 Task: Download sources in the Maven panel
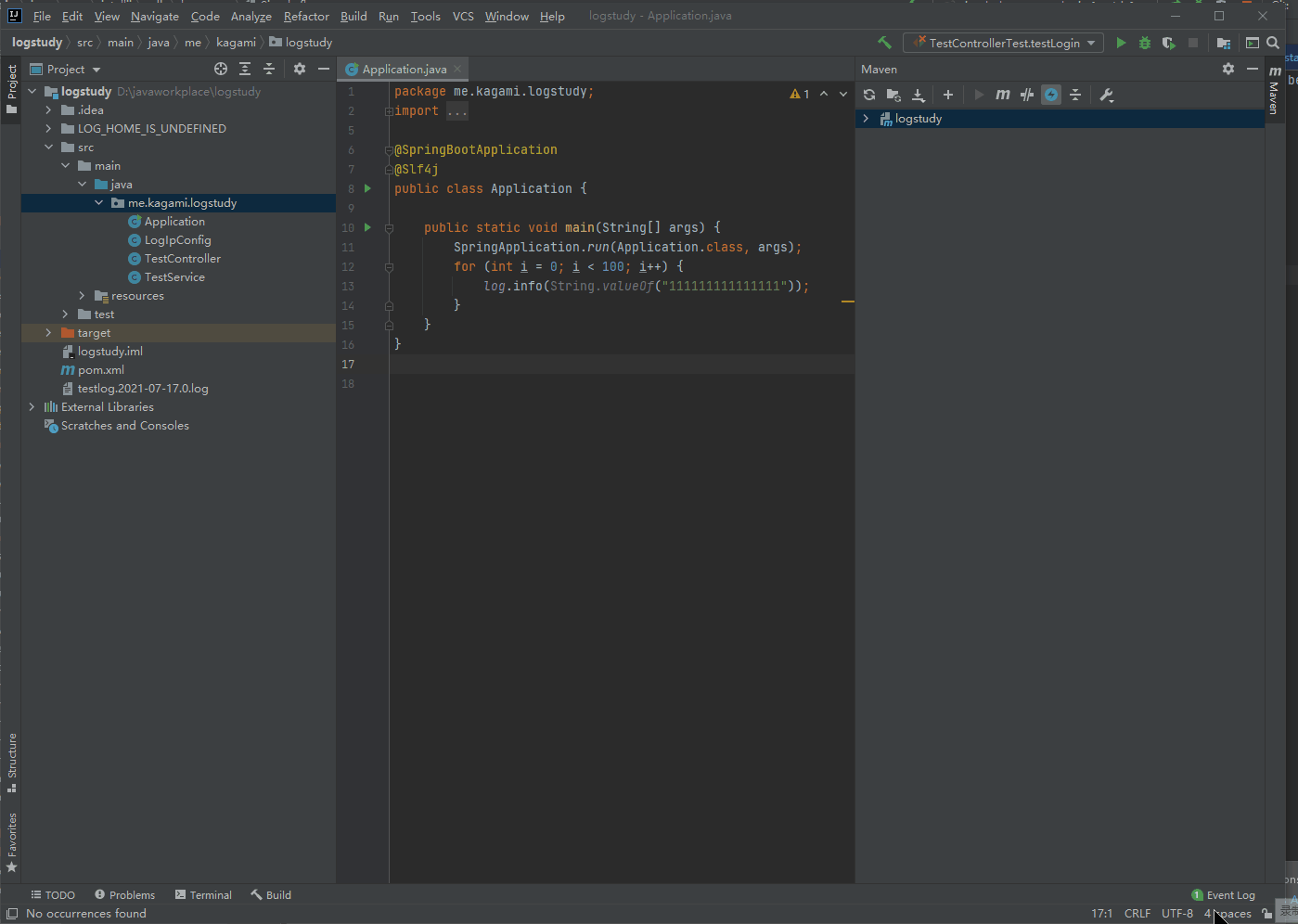[x=918, y=94]
